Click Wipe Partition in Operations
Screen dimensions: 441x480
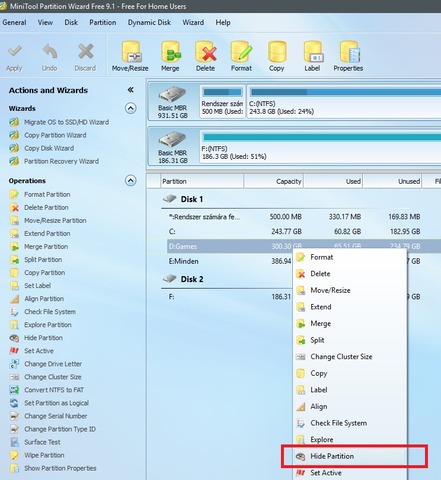(x=44, y=455)
